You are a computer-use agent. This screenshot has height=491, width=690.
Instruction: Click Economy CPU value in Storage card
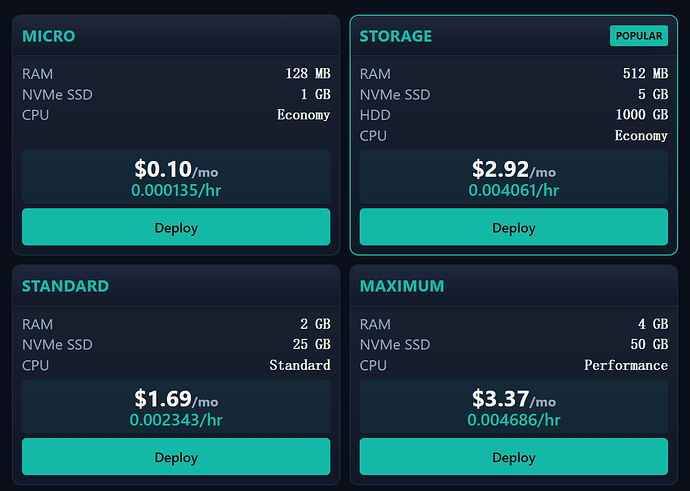pyautogui.click(x=641, y=136)
